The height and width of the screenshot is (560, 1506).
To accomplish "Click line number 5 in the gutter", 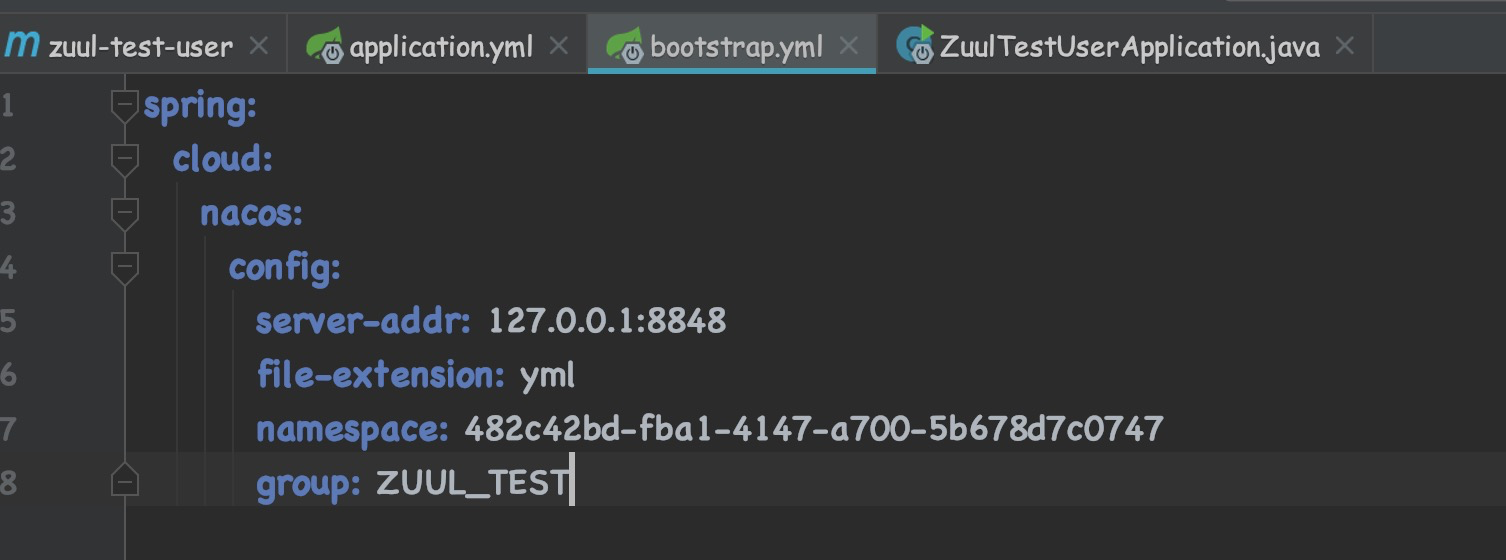I will (x=8, y=321).
